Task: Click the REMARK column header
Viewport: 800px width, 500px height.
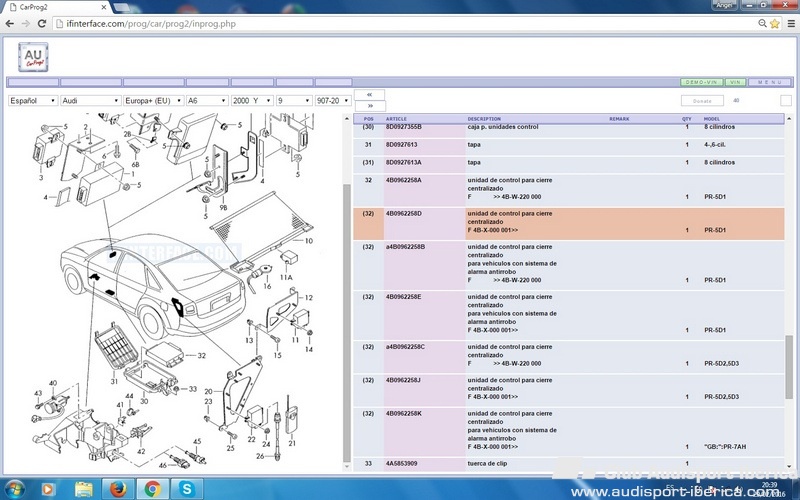Action: (x=619, y=119)
